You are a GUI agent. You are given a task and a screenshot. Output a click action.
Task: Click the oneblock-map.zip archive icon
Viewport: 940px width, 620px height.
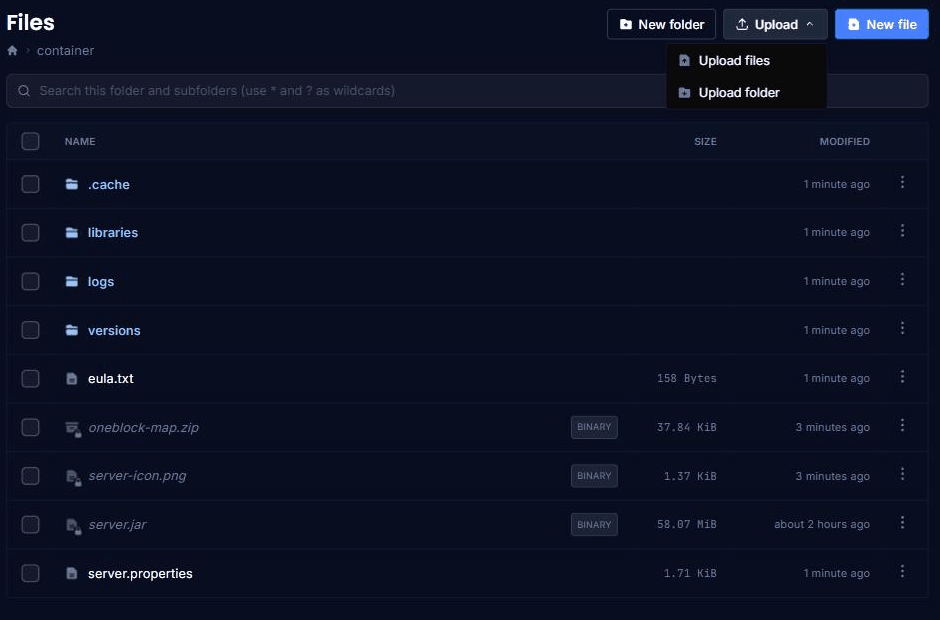(73, 429)
